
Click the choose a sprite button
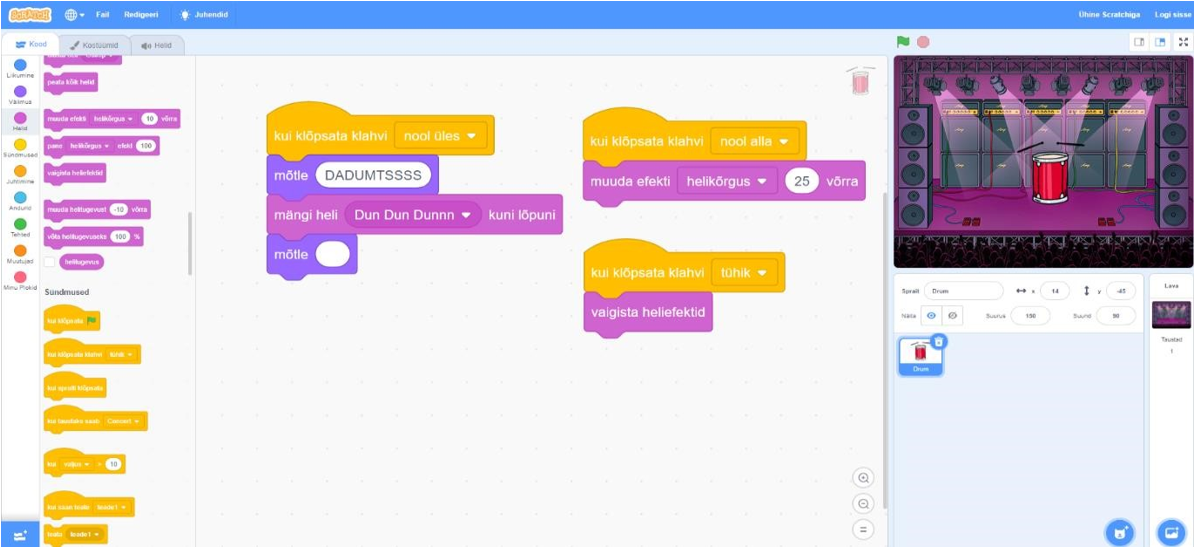click(1119, 531)
